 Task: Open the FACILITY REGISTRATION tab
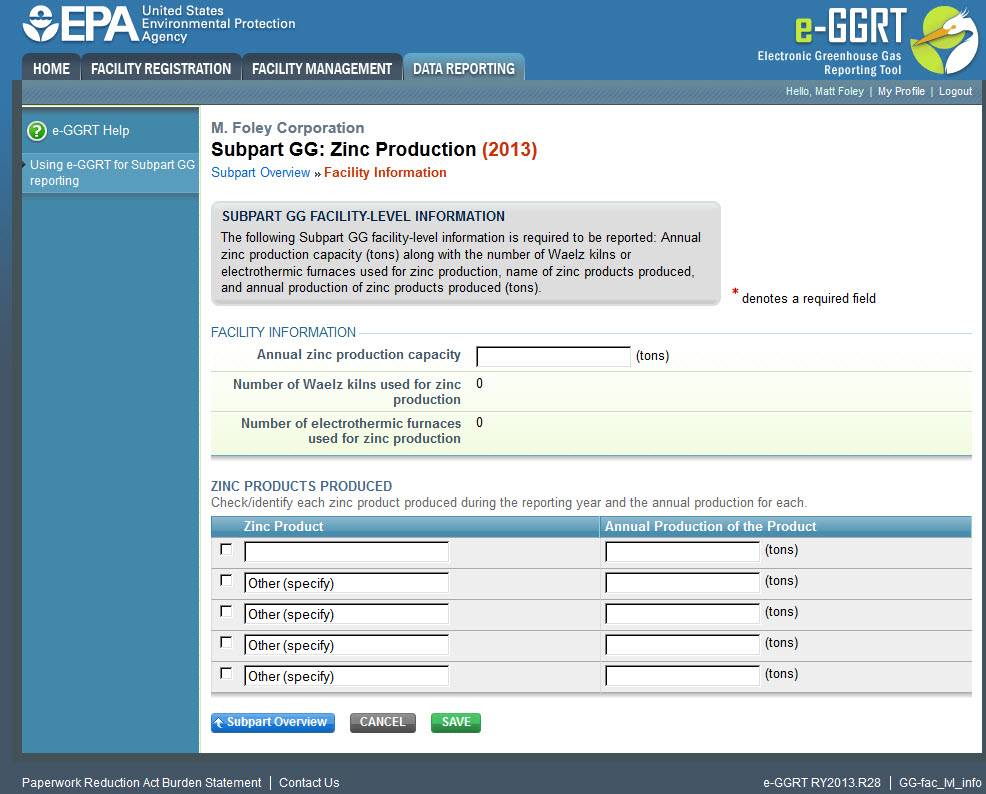pos(161,68)
